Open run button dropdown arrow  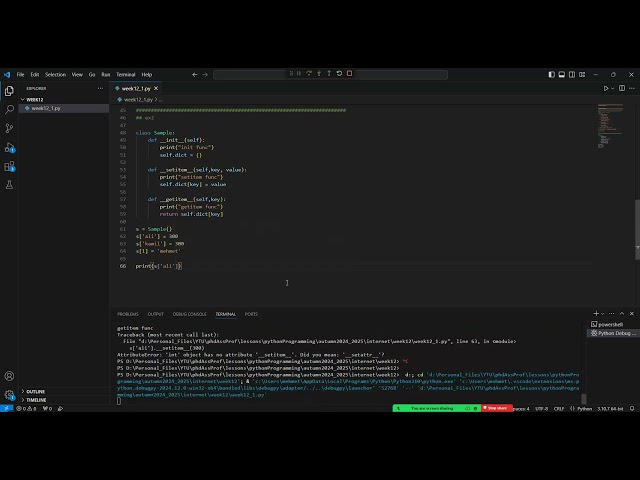[612, 89]
